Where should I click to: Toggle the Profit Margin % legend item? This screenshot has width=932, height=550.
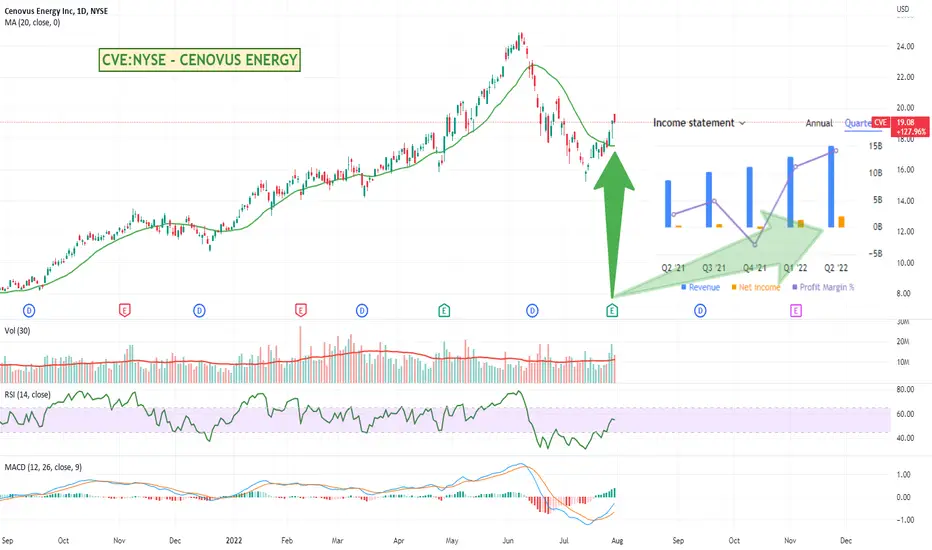tap(823, 287)
